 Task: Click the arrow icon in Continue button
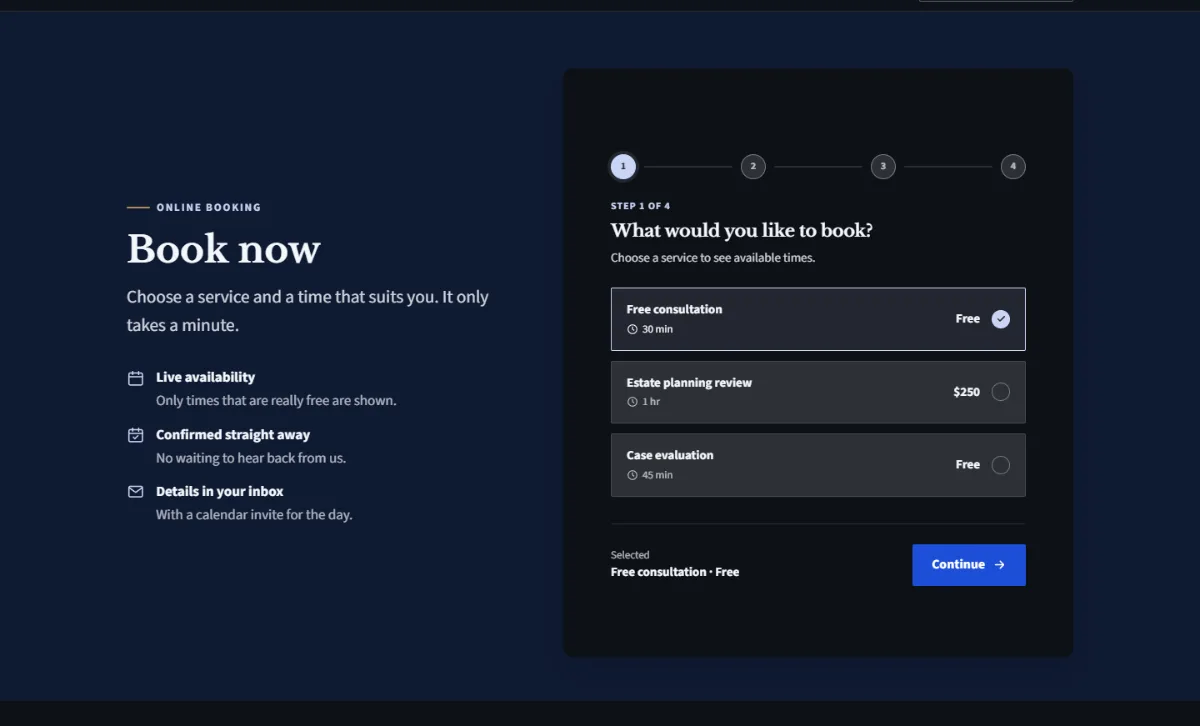pos(999,565)
